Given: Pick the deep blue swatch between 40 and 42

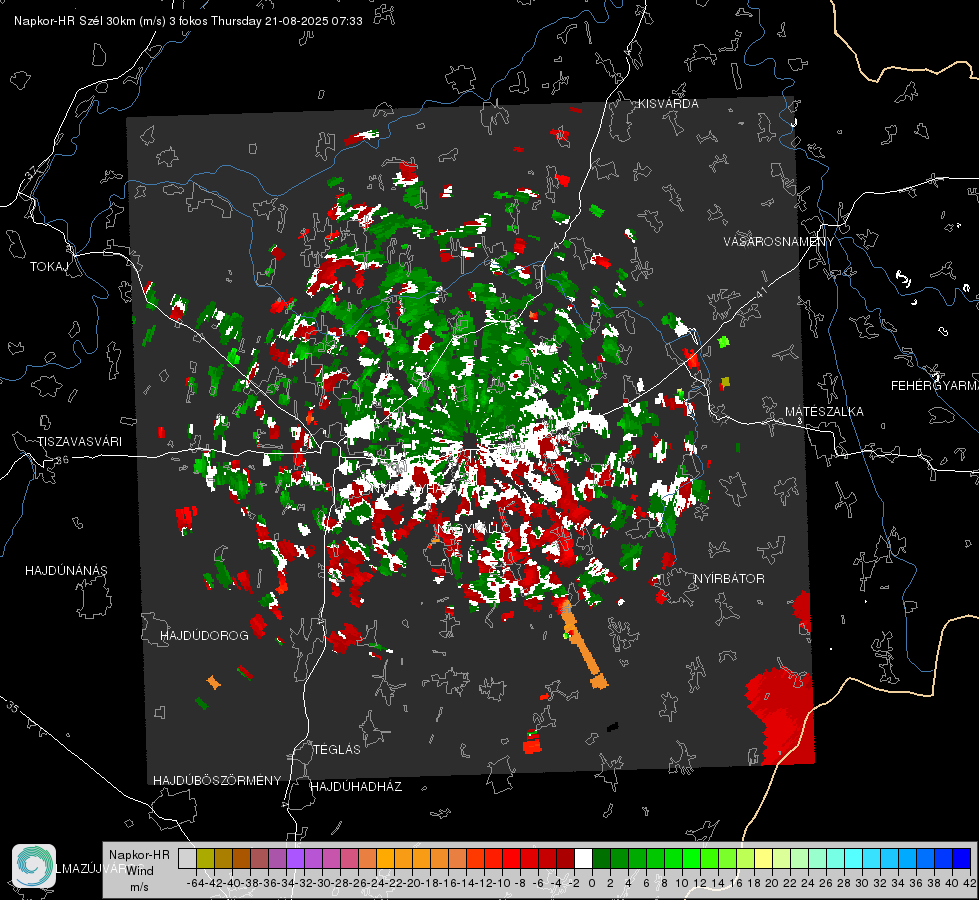Looking at the screenshot, I should (962, 858).
